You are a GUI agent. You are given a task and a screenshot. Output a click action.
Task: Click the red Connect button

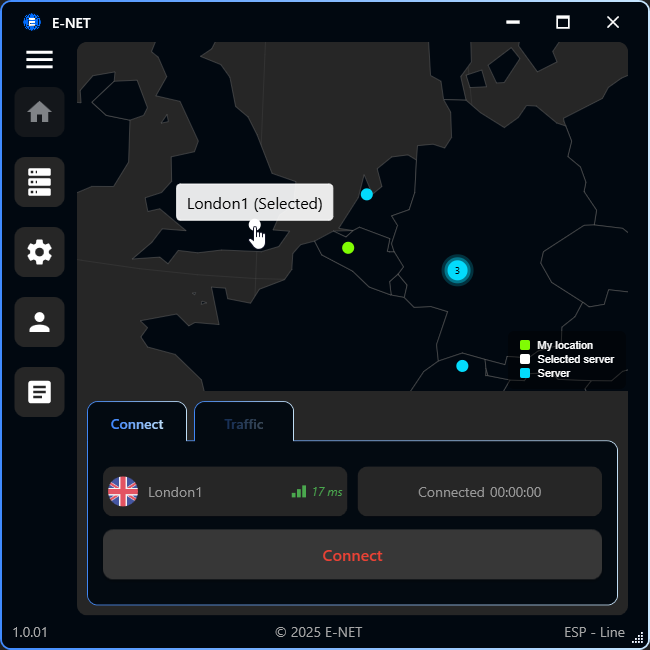(x=352, y=555)
